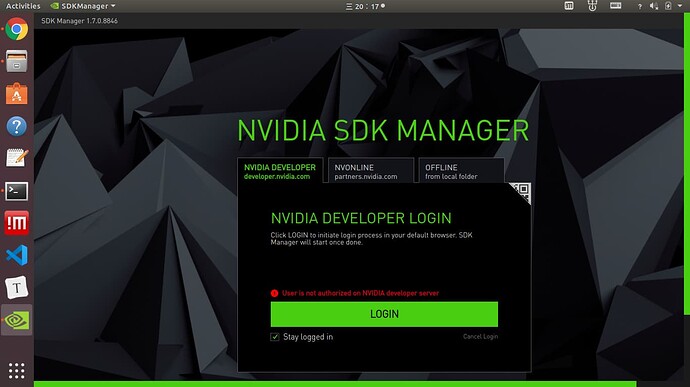The image size is (690, 387).
Task: Toggle the Stay logged in checkbox
Action: click(x=275, y=337)
